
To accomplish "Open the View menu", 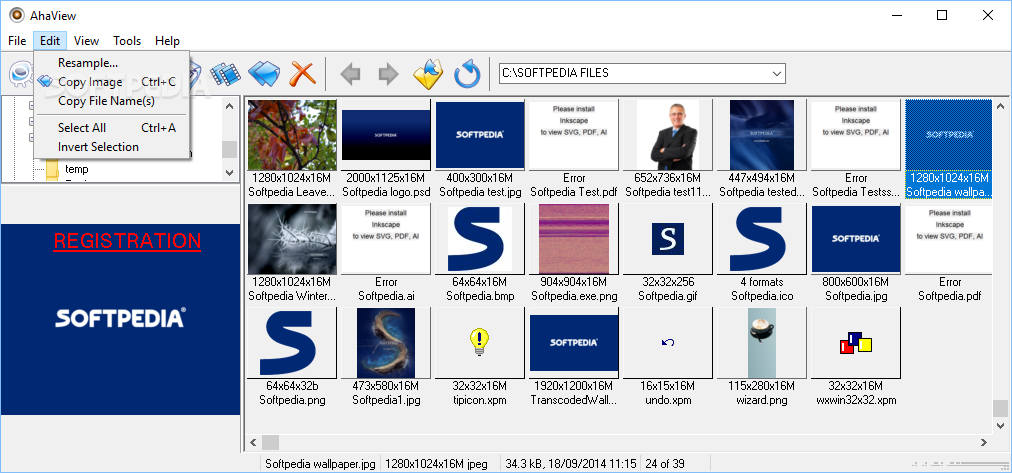I will (x=86, y=41).
